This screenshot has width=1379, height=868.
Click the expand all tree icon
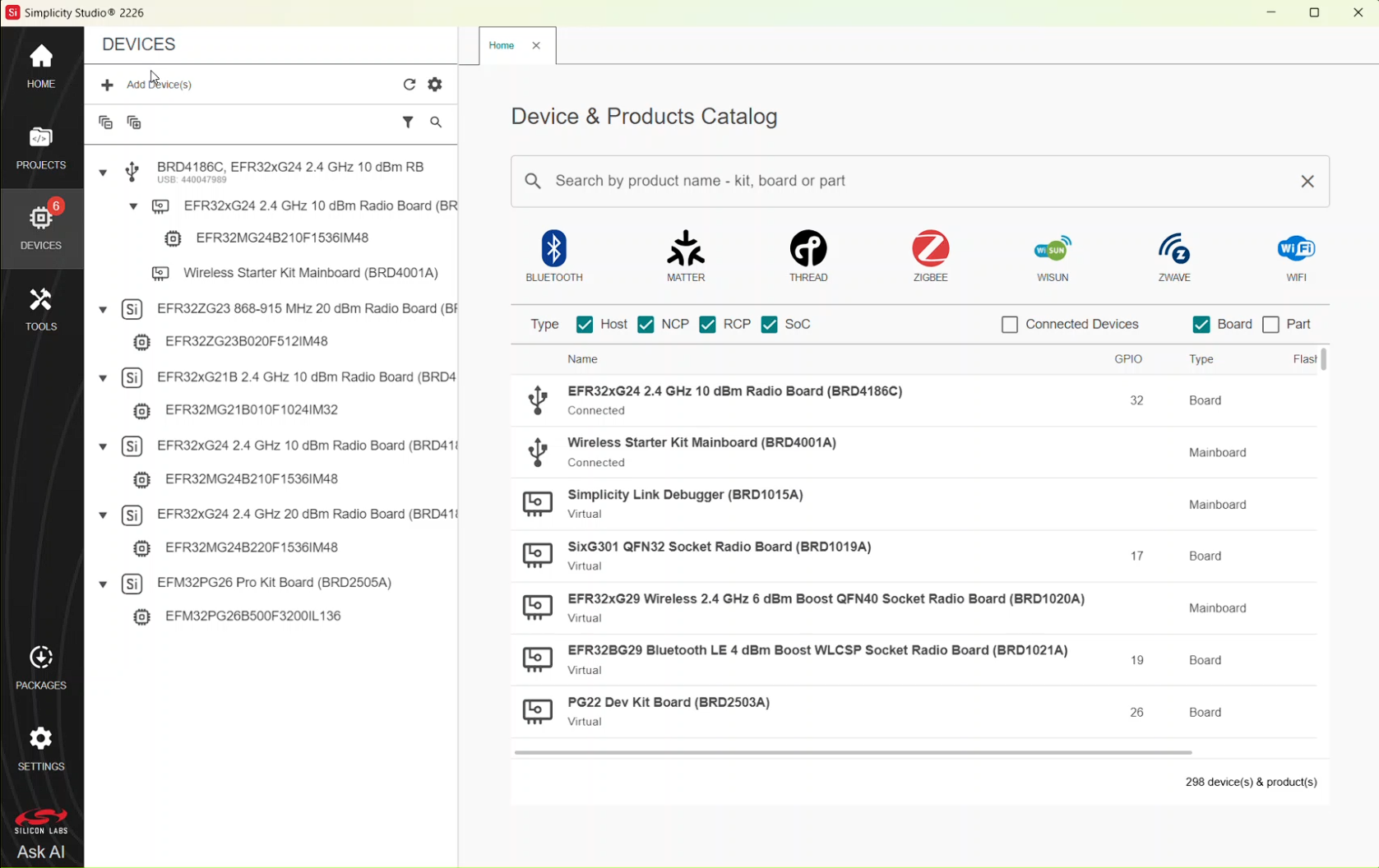(x=134, y=122)
